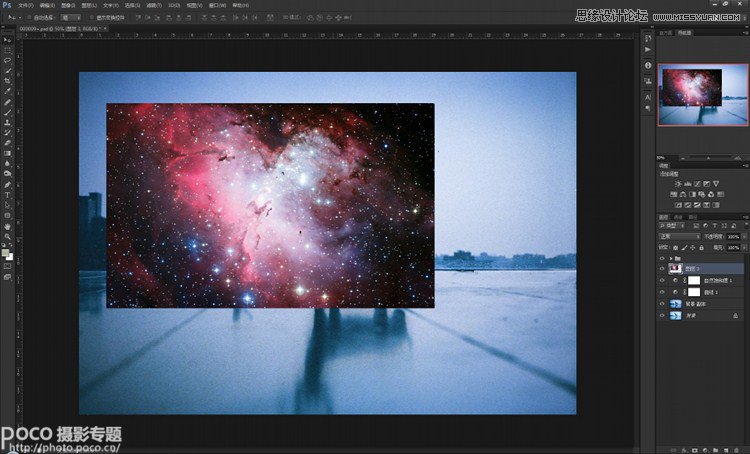
Task: Open layer filter type dropdown
Action: (673, 226)
